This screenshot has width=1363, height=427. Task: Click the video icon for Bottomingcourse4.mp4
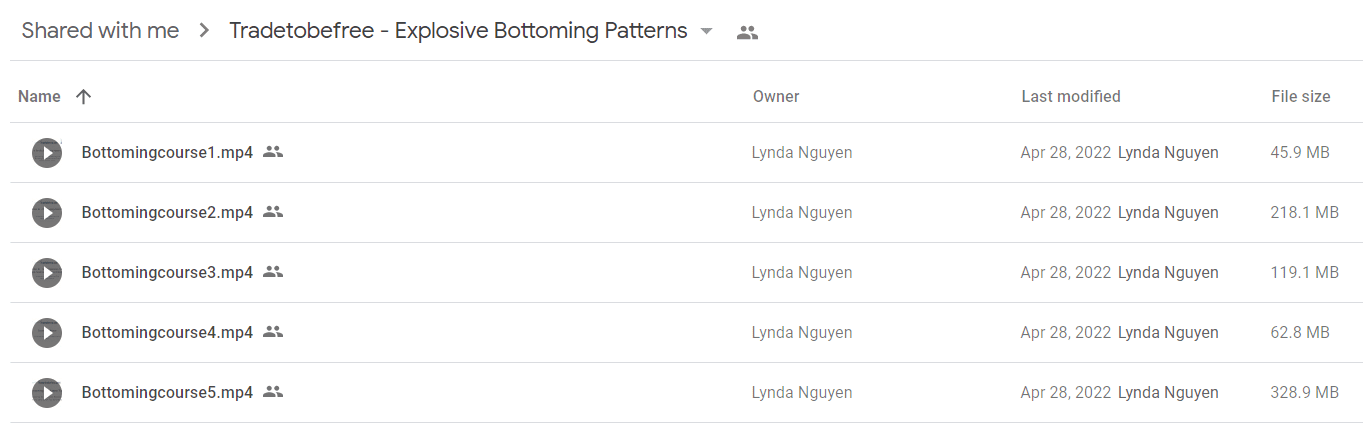[x=47, y=333]
